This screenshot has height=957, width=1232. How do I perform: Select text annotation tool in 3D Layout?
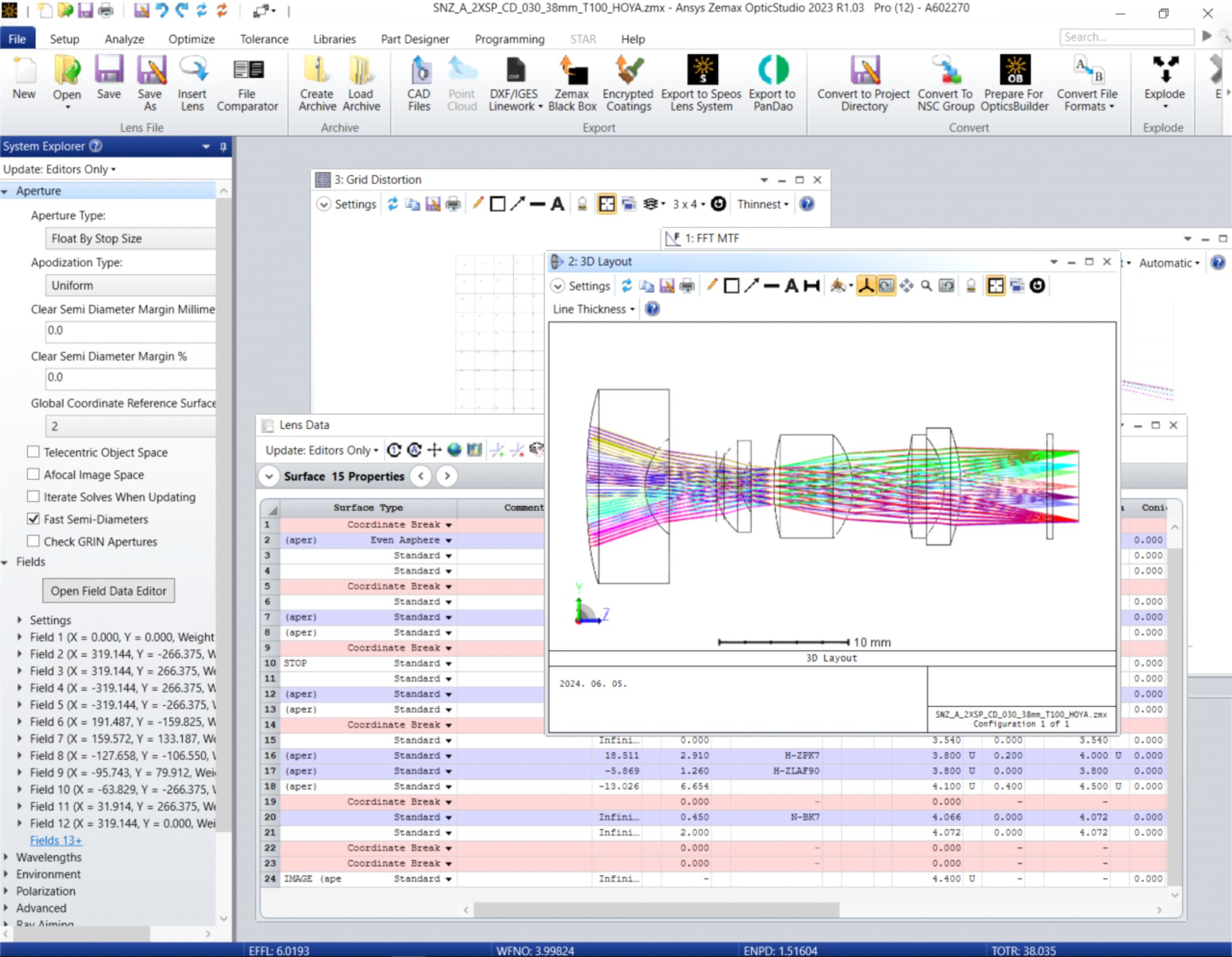[x=791, y=286]
